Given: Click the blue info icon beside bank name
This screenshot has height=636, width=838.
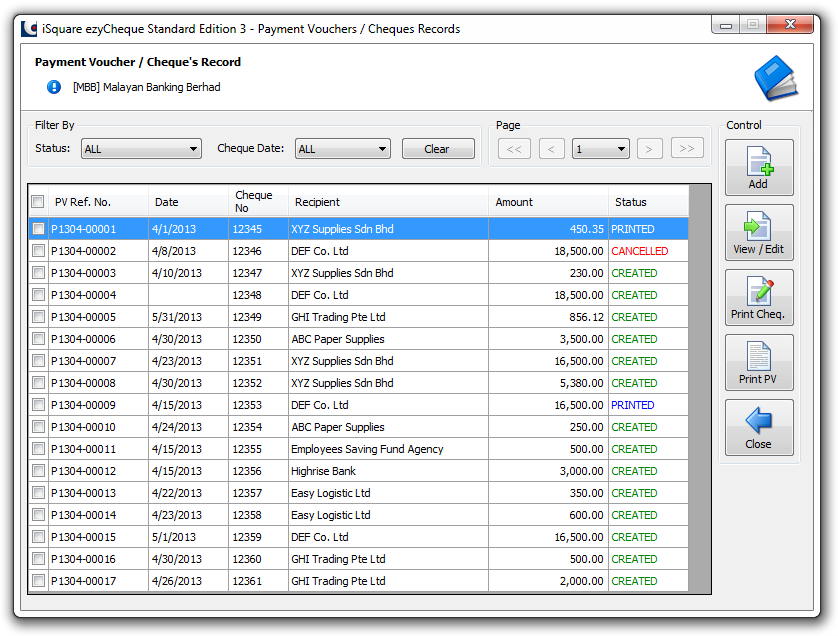Looking at the screenshot, I should (x=54, y=87).
